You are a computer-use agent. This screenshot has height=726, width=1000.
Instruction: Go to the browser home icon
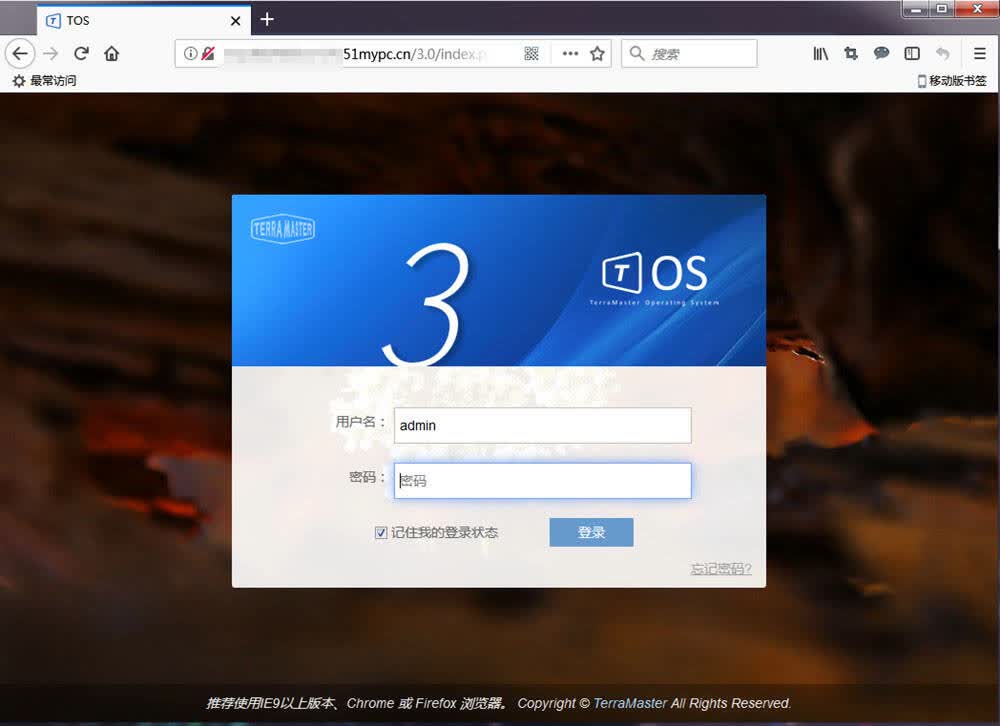point(112,54)
